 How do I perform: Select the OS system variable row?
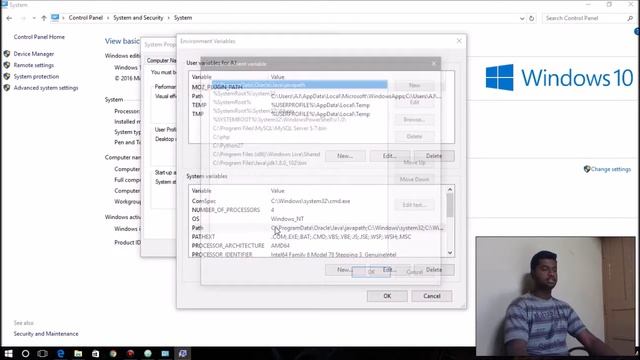318,219
